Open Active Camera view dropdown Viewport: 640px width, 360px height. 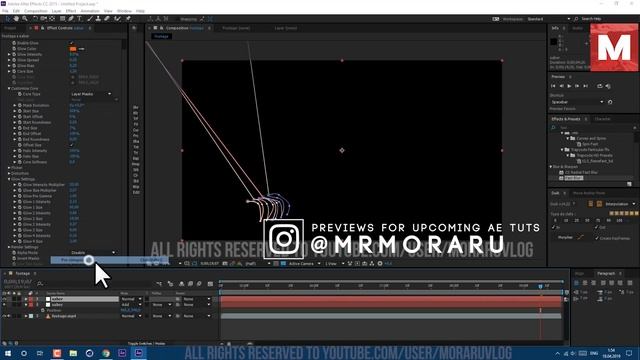(304, 264)
